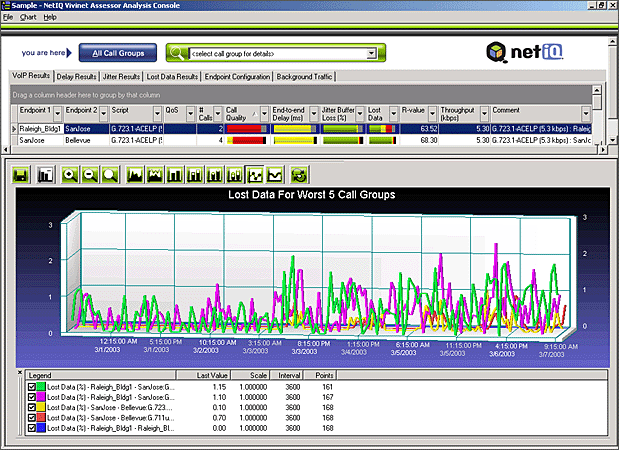Select the Raleigh_Bldg1 endpoint cell in results table
This screenshot has width=619, height=450.
(x=41, y=129)
